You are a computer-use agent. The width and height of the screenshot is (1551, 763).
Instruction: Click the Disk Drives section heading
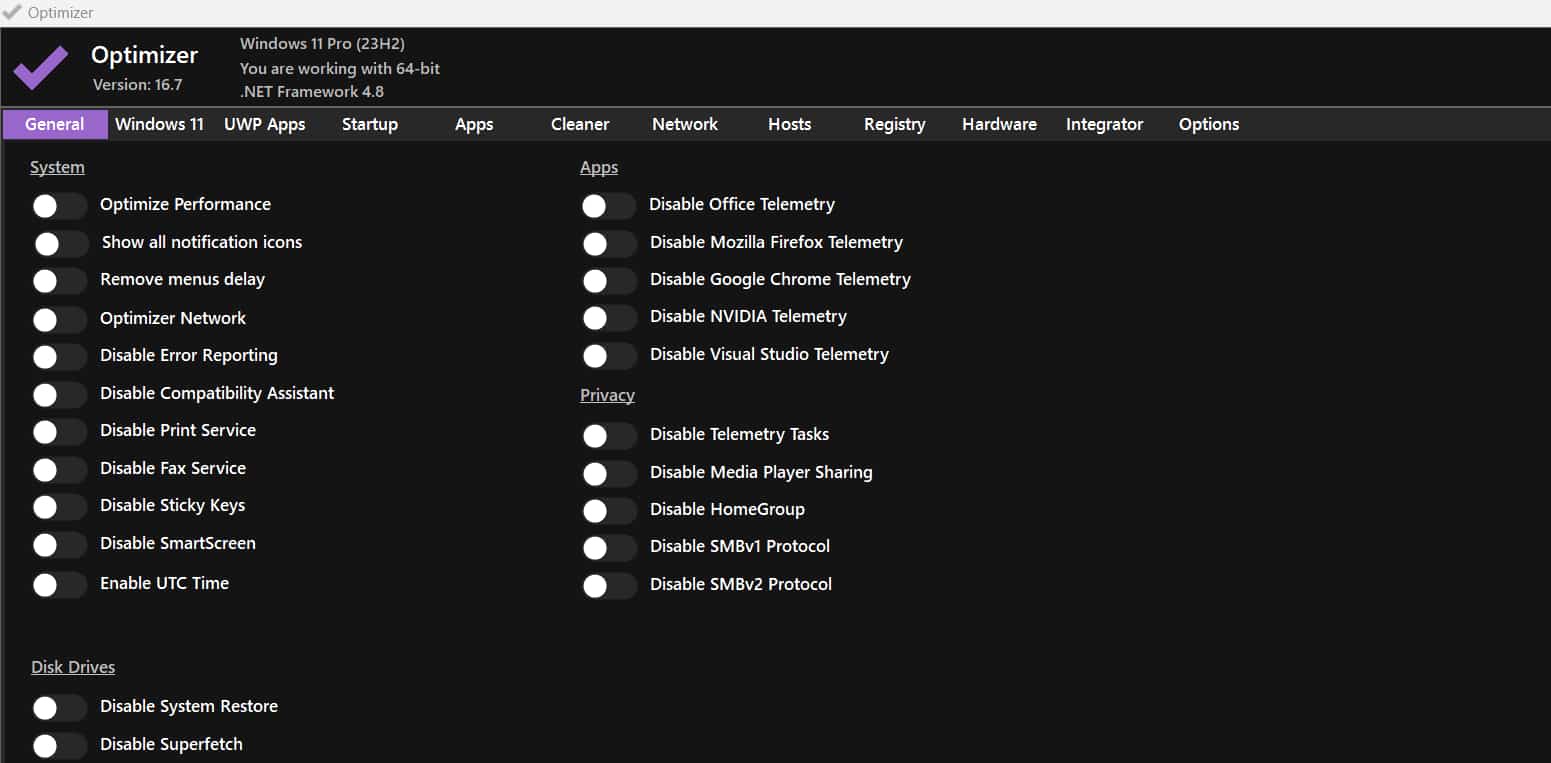pos(73,667)
